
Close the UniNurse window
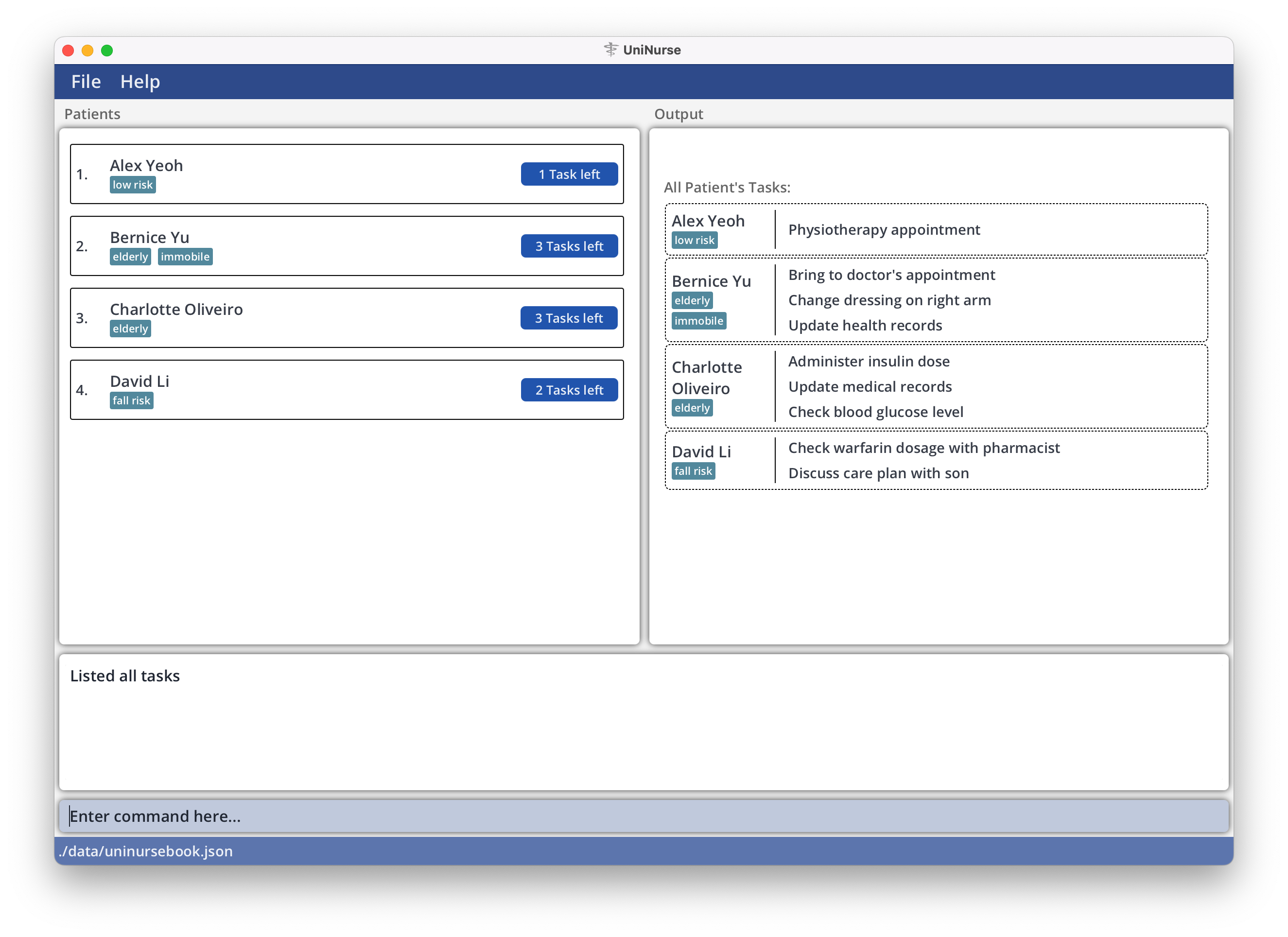(x=68, y=51)
